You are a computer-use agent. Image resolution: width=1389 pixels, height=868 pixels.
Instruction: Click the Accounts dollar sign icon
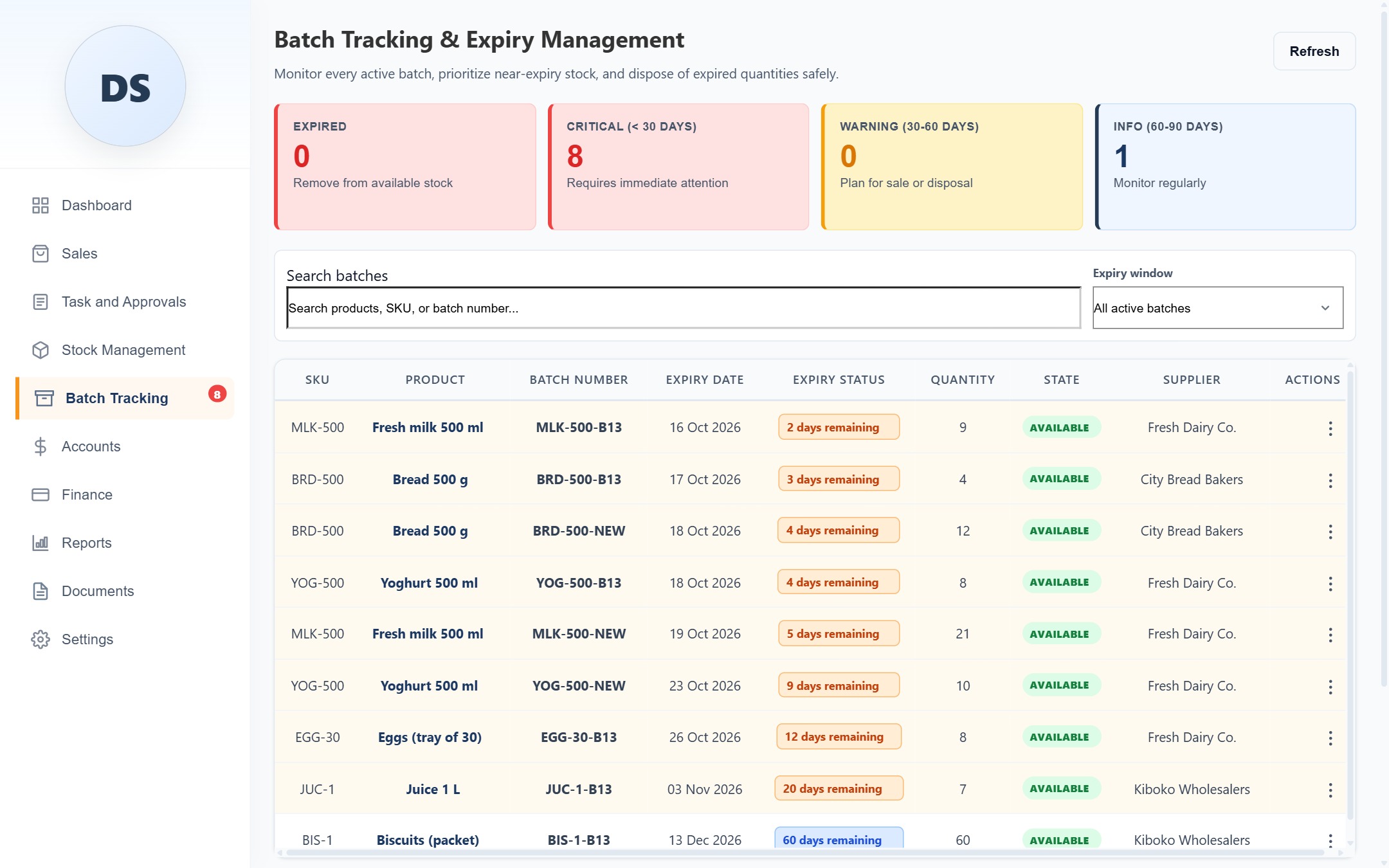click(x=41, y=446)
